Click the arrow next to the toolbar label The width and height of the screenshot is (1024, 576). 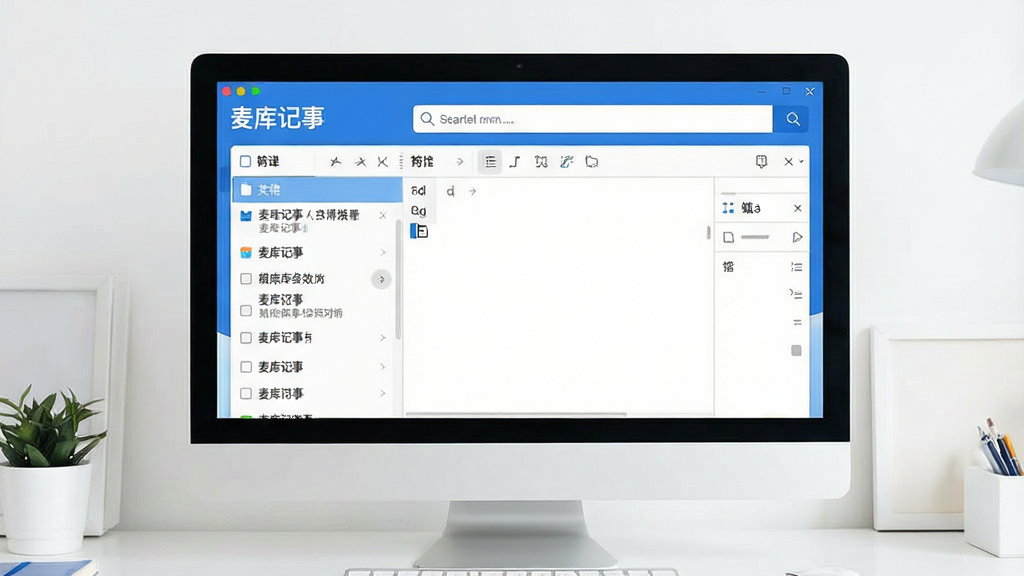click(x=460, y=162)
